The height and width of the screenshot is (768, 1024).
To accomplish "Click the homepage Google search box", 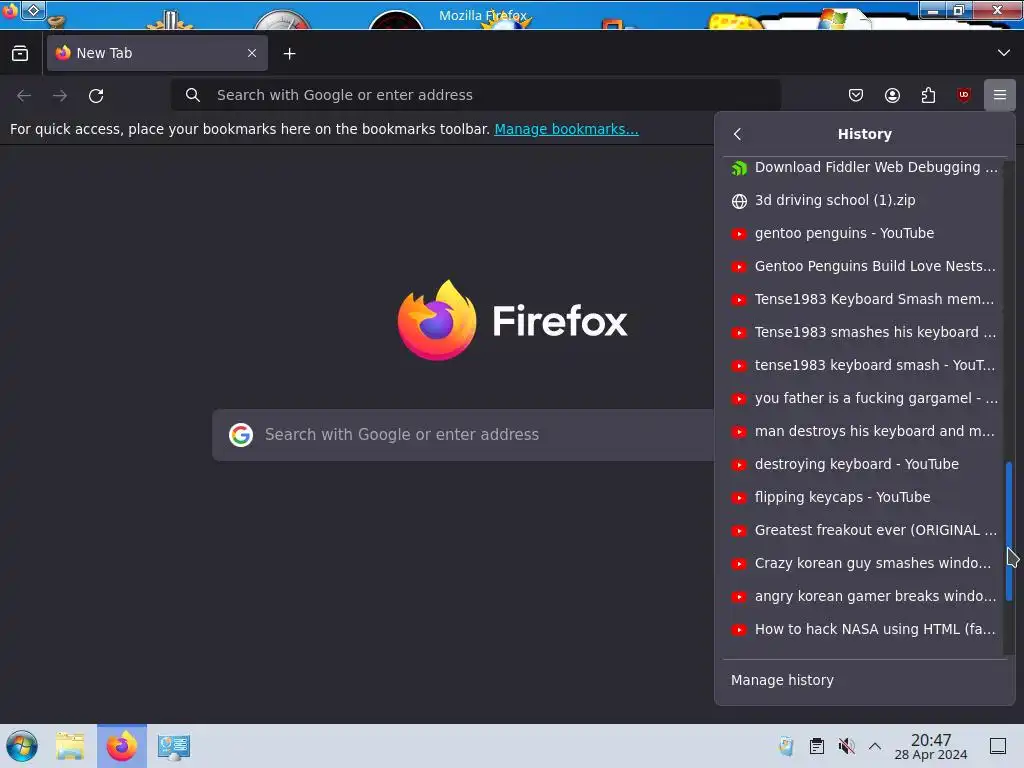I will [462, 435].
